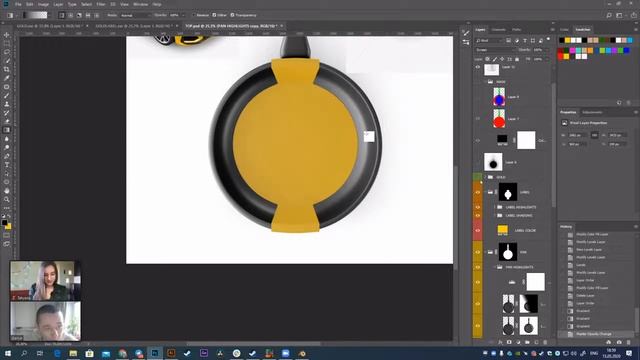Click the Layer 8 thumbnail
This screenshot has height=360, width=640.
[493, 162]
